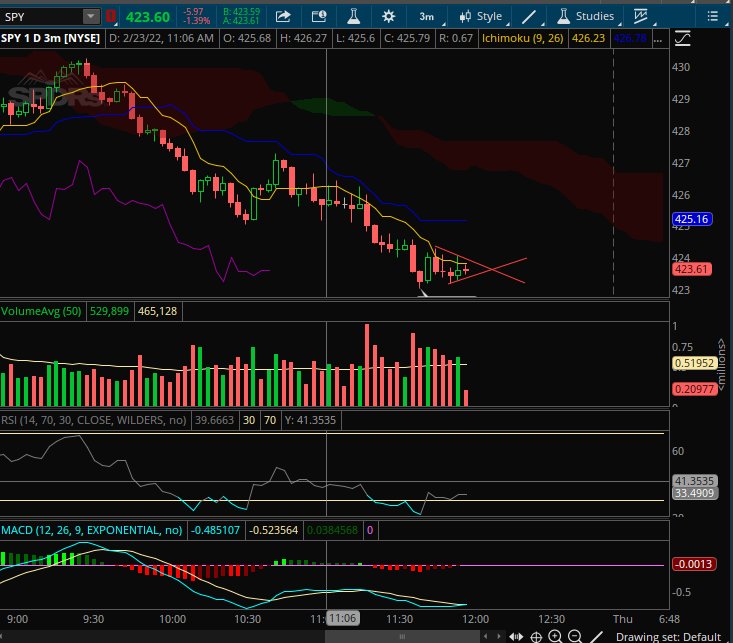
Task: Click the scroll right arrow at bottom
Action: pos(499,636)
